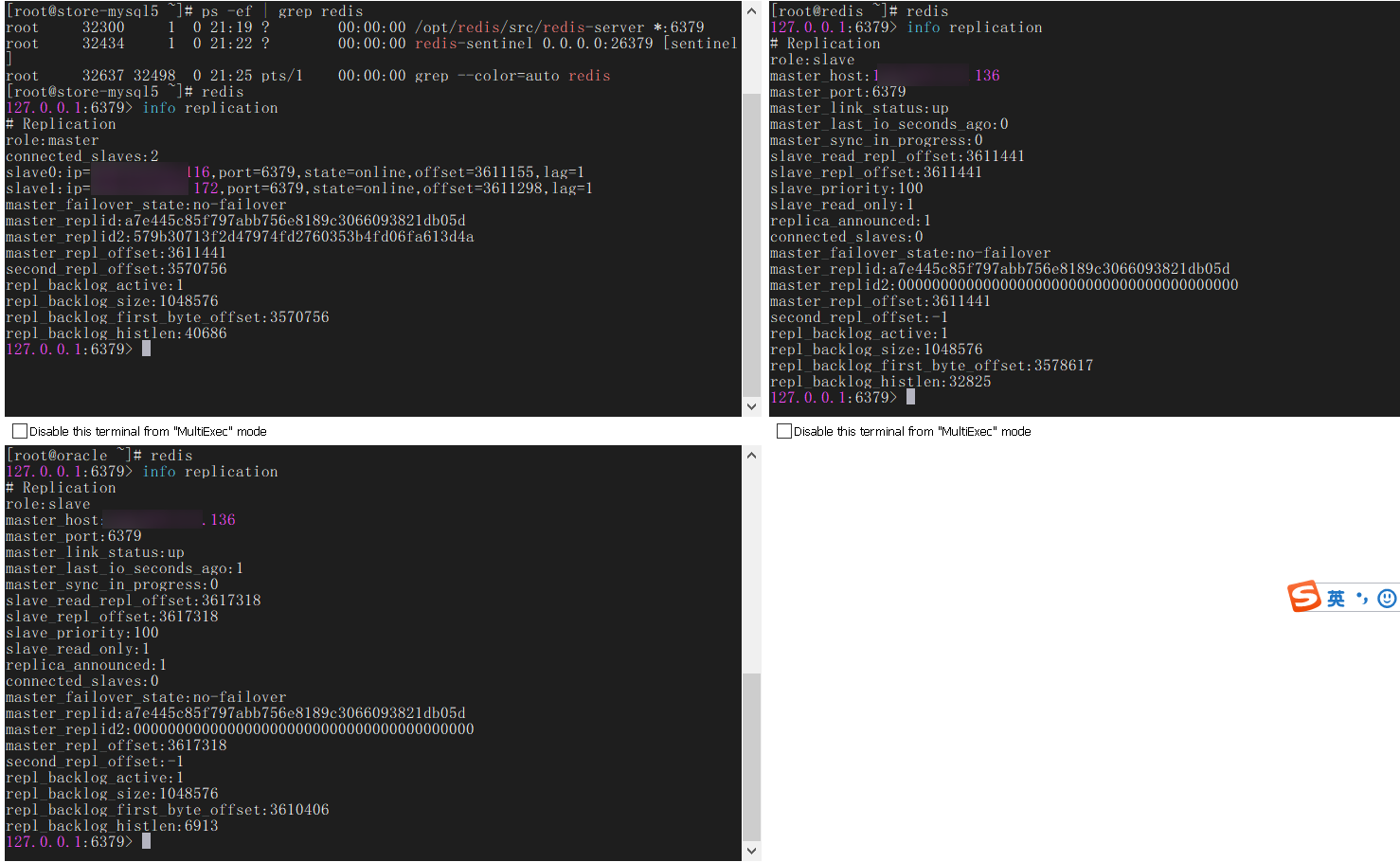Click "repl_backlog_first_byte_offset:3578617" line

click(x=931, y=366)
